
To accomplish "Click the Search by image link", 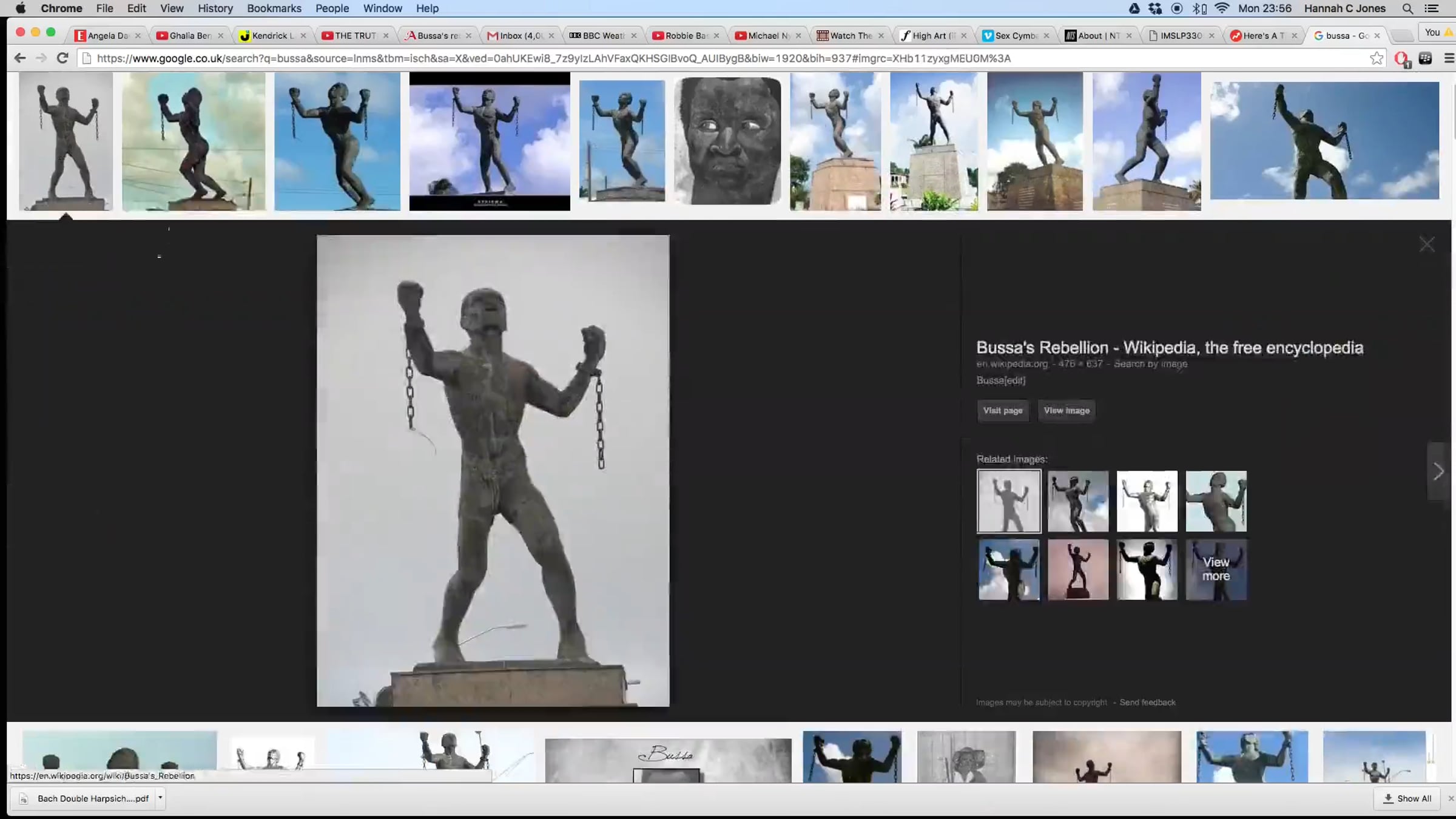I will (x=1150, y=364).
